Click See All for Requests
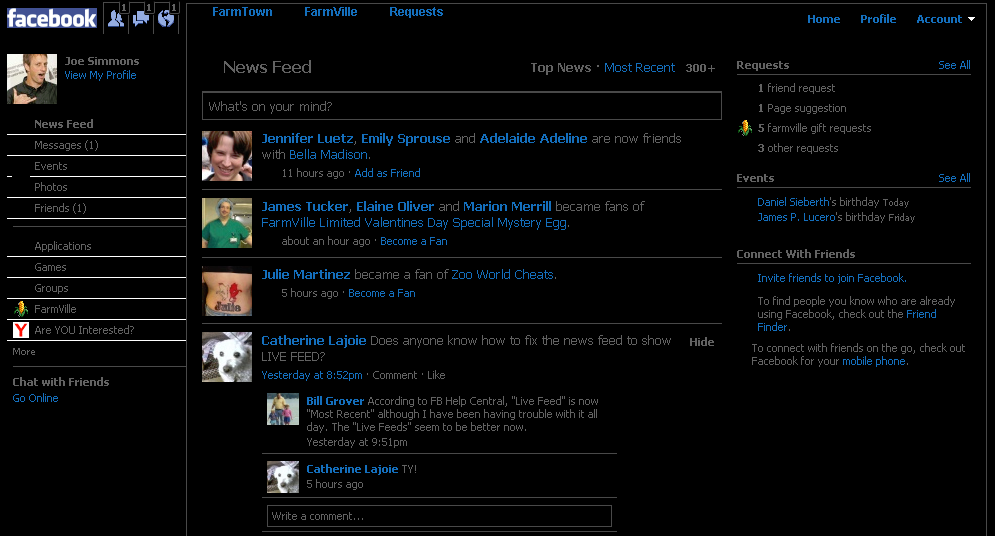995x536 pixels. [x=954, y=65]
